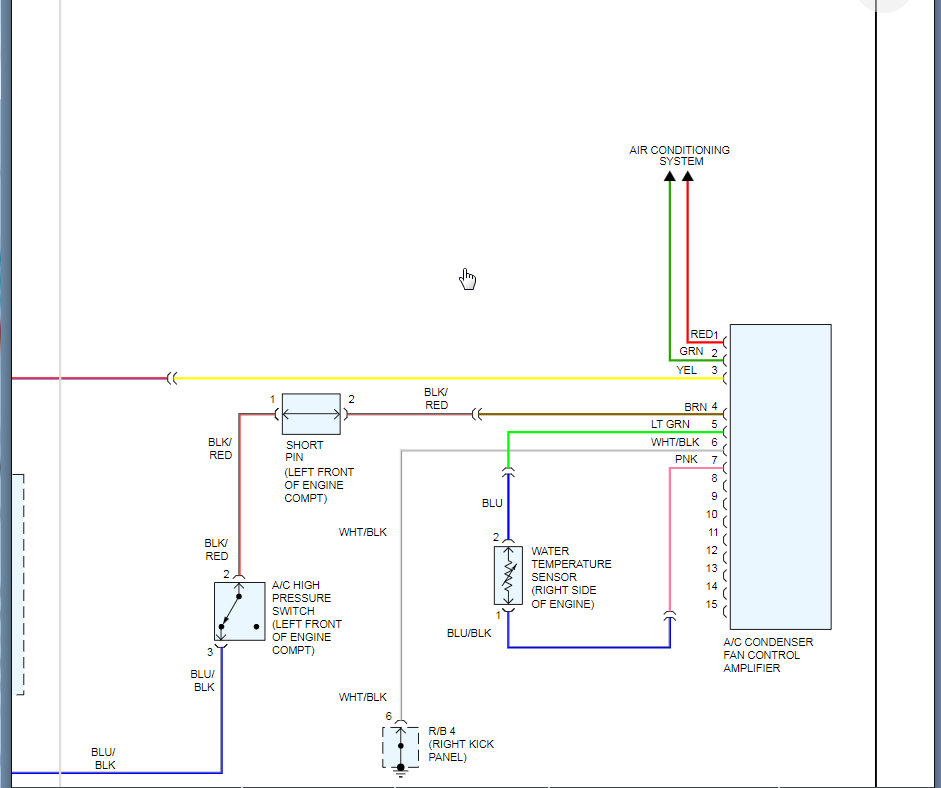The image size is (941, 788).
Task: Click the BLU/BLK label along bottom edge wire
Action: pos(104,759)
